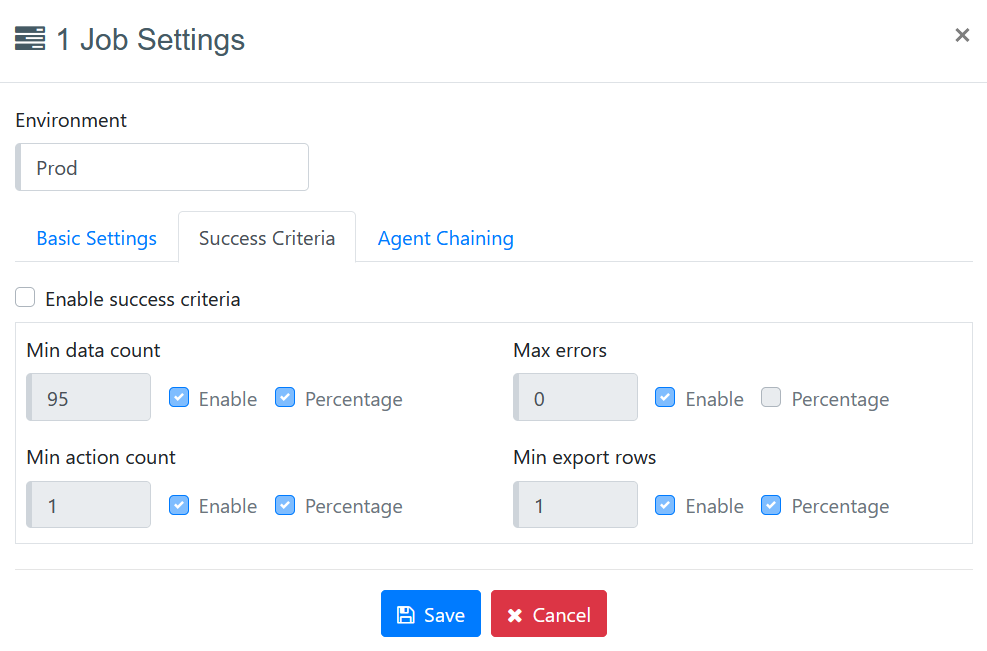Open the Agent Chaining tab
987x651 pixels.
pos(445,238)
